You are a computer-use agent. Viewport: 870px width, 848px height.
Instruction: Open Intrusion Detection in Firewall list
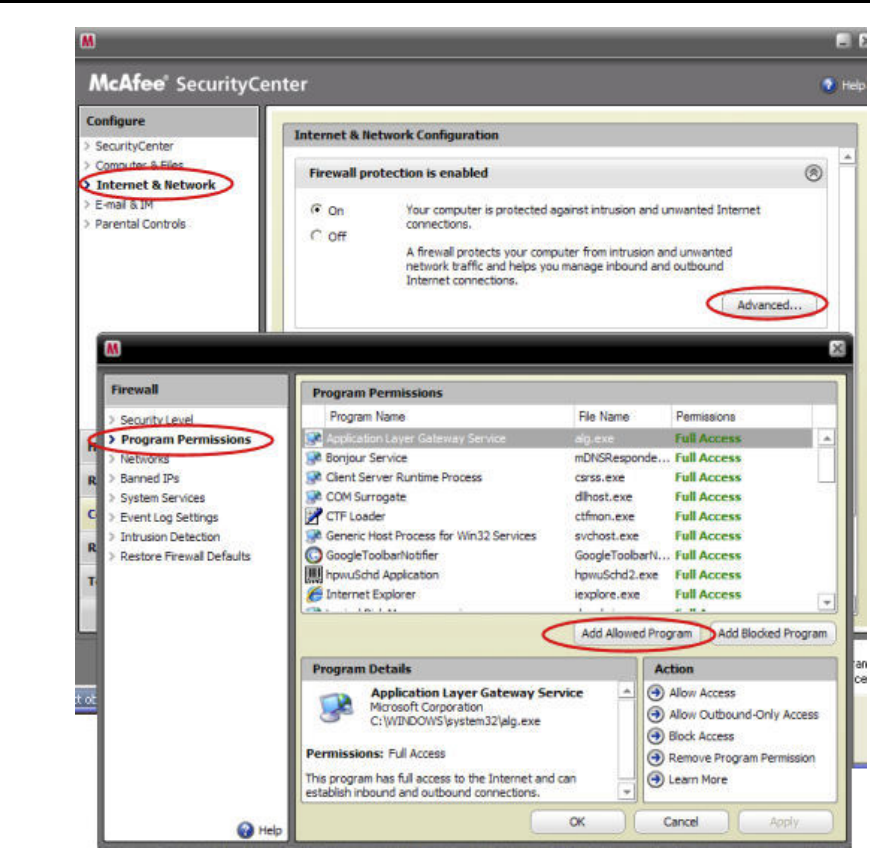(x=170, y=537)
